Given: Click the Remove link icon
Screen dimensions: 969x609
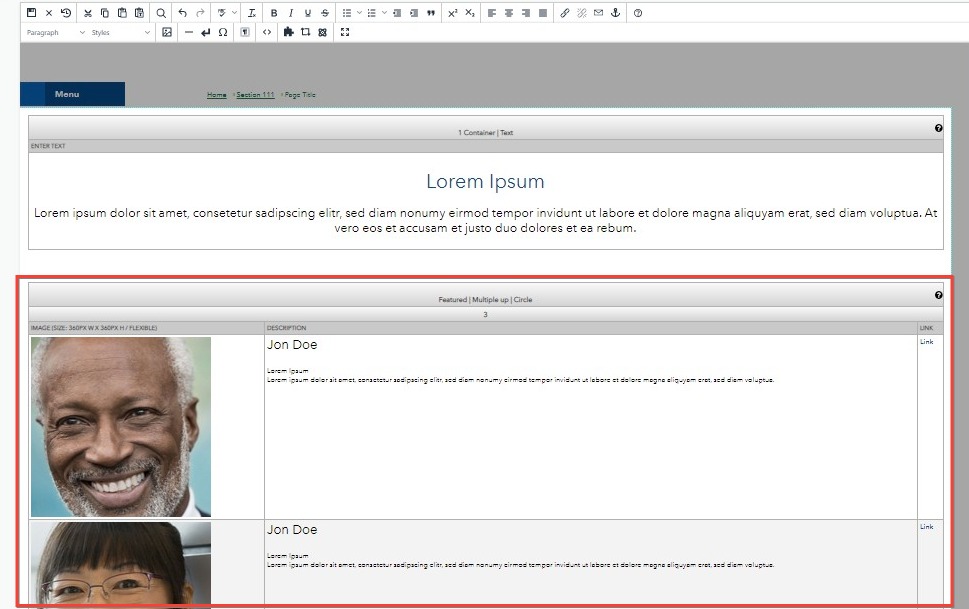Looking at the screenshot, I should (582, 12).
